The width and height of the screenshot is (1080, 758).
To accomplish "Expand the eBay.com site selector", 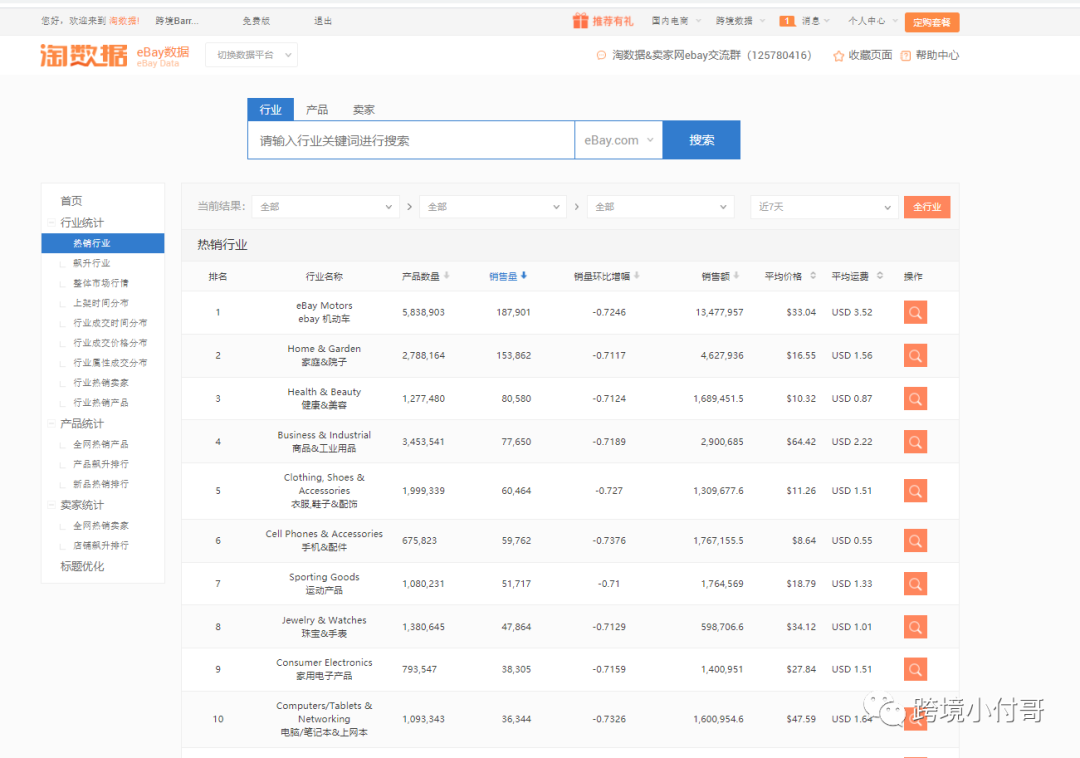I will 619,141.
